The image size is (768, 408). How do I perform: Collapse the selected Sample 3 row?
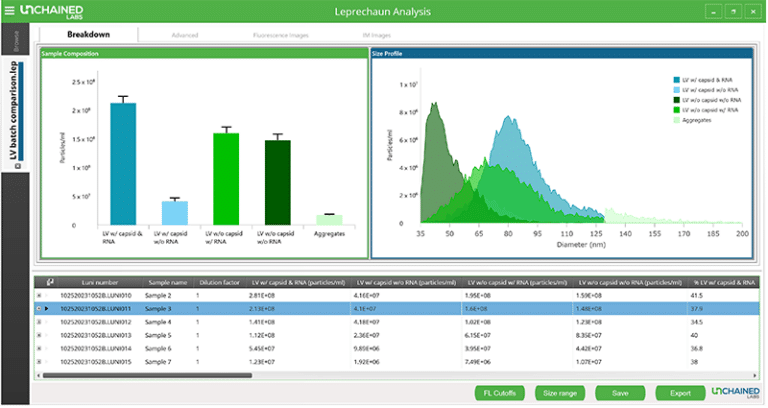coord(40,309)
